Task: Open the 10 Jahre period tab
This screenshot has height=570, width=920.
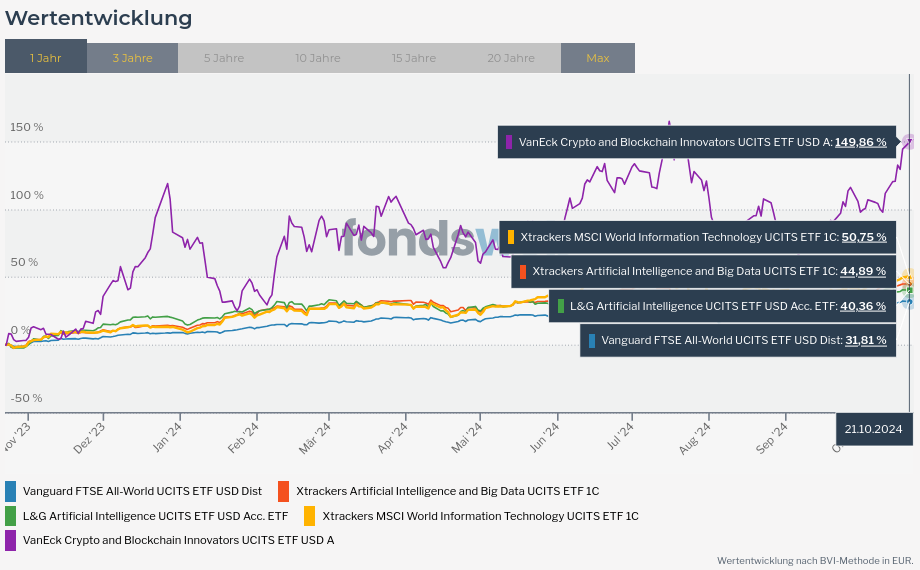Action: (318, 58)
